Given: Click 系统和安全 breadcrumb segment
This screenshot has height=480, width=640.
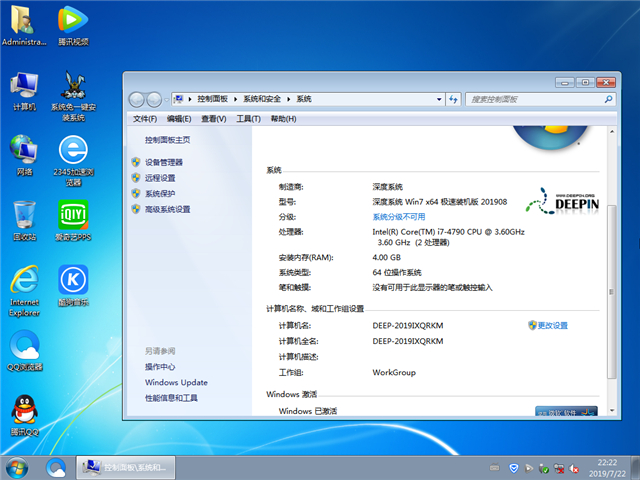Looking at the screenshot, I should click(262, 99).
